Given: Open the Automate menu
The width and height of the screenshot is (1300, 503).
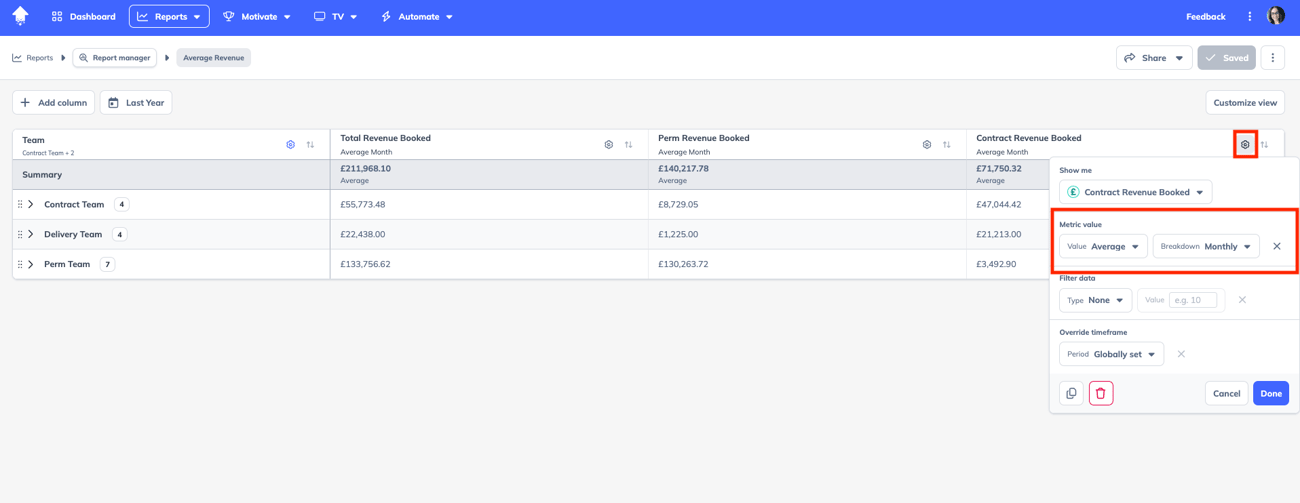Looking at the screenshot, I should pos(417,17).
